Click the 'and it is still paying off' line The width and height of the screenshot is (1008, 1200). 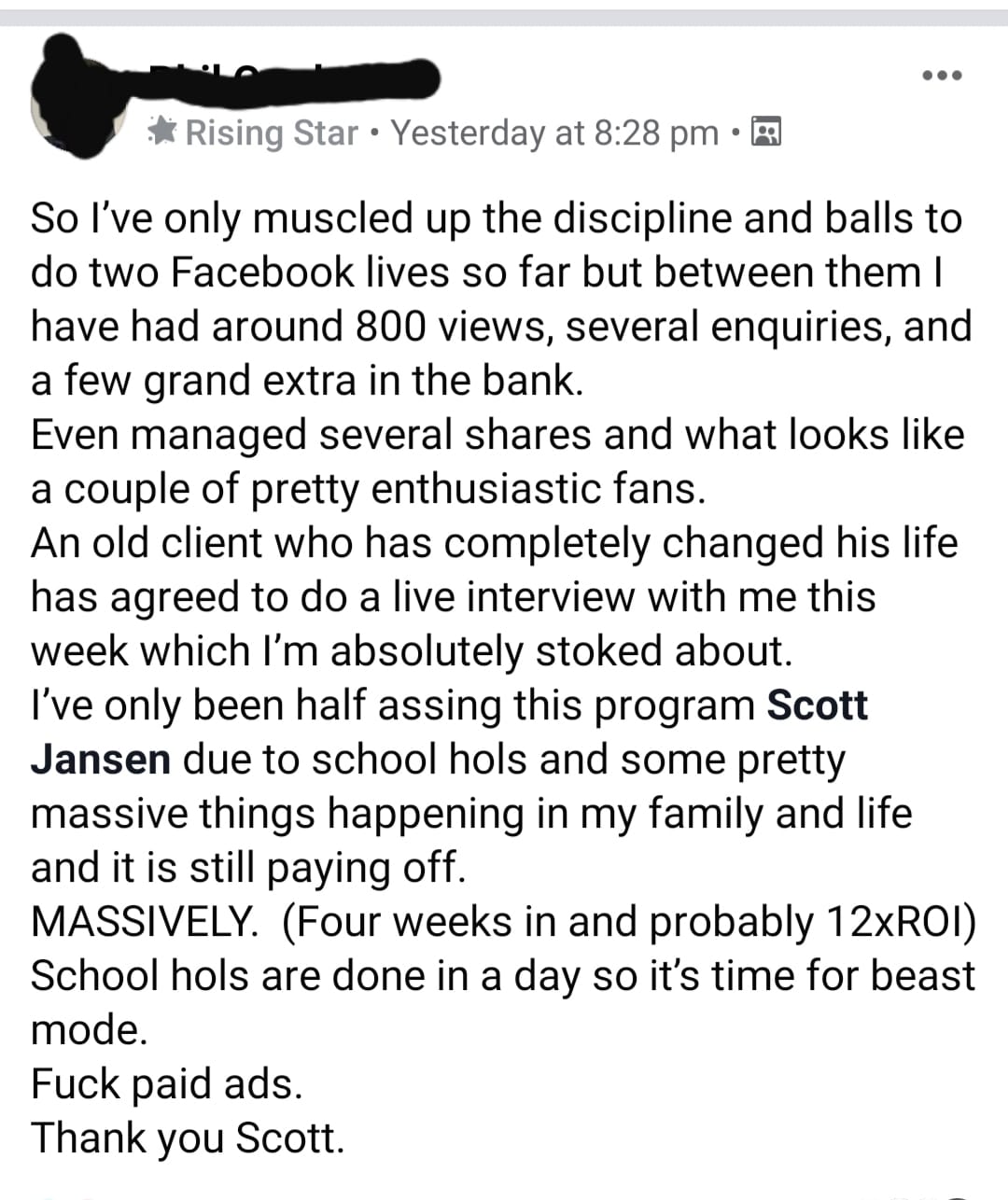point(248,868)
